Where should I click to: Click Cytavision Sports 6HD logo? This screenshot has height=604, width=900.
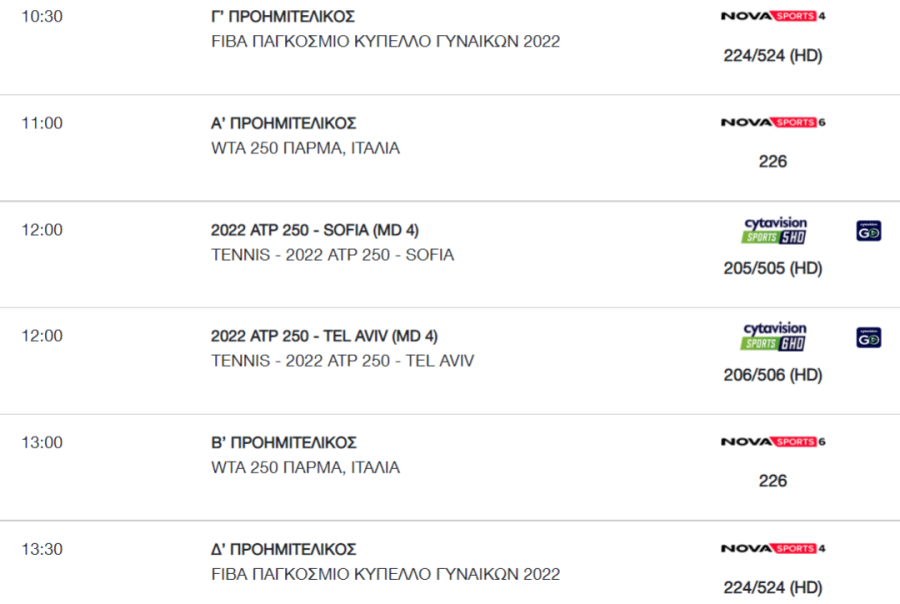[774, 336]
